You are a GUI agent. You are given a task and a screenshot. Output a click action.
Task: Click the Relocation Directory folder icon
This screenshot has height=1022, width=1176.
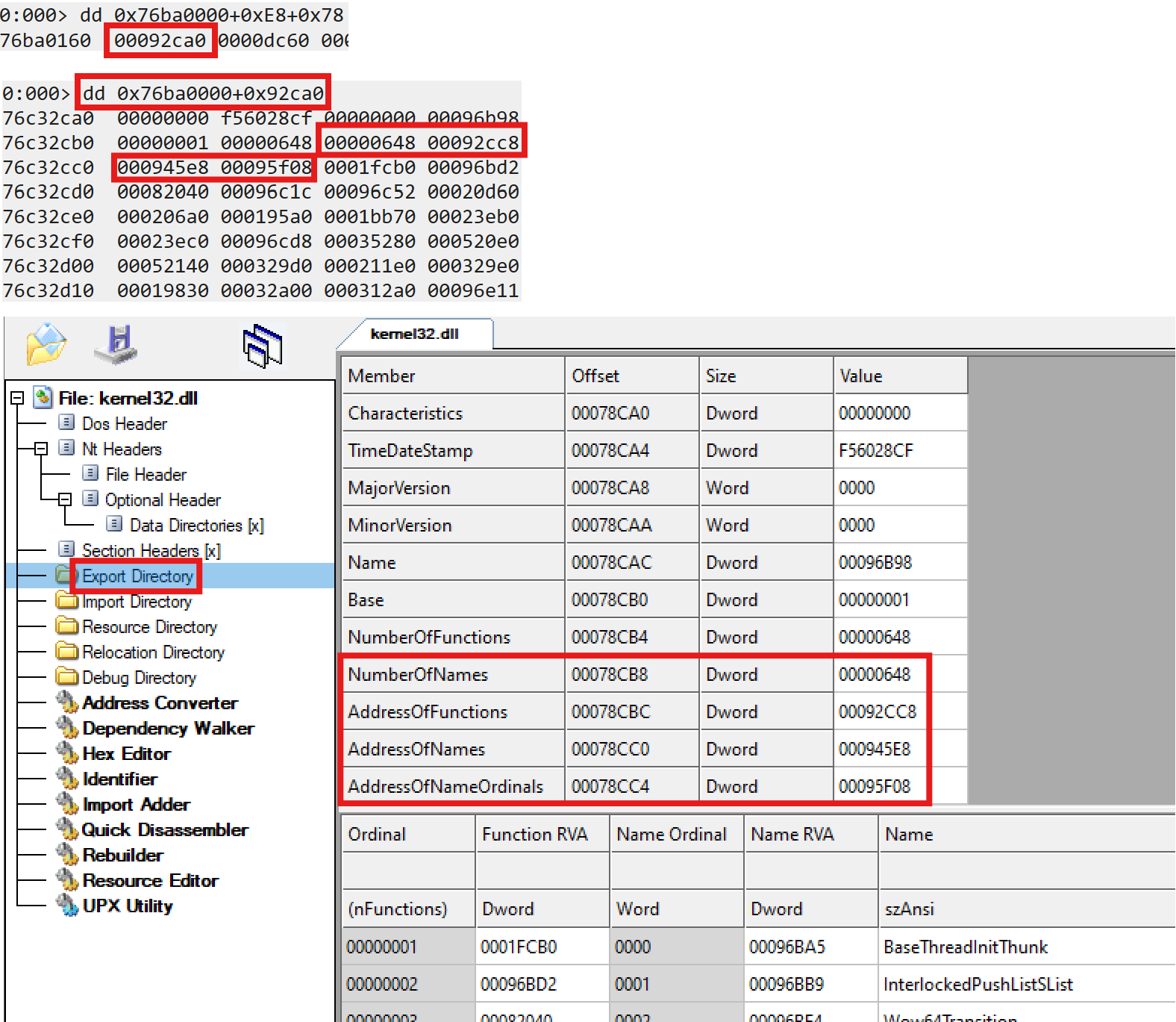(x=67, y=651)
